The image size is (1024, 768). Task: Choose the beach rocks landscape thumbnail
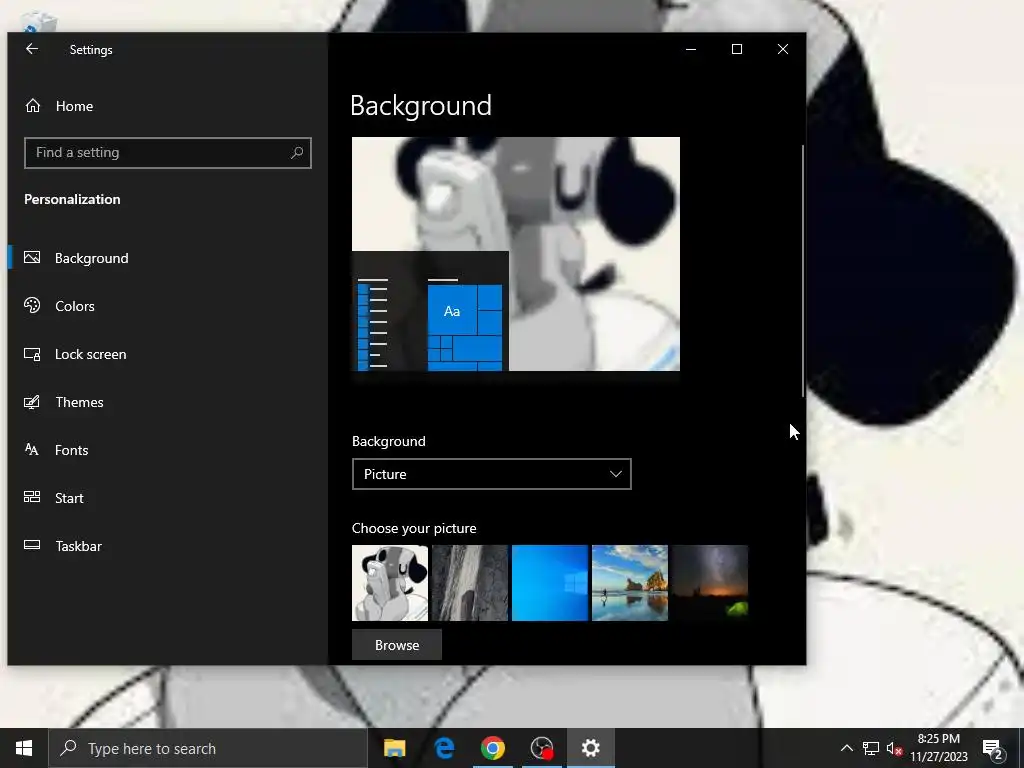click(x=630, y=583)
